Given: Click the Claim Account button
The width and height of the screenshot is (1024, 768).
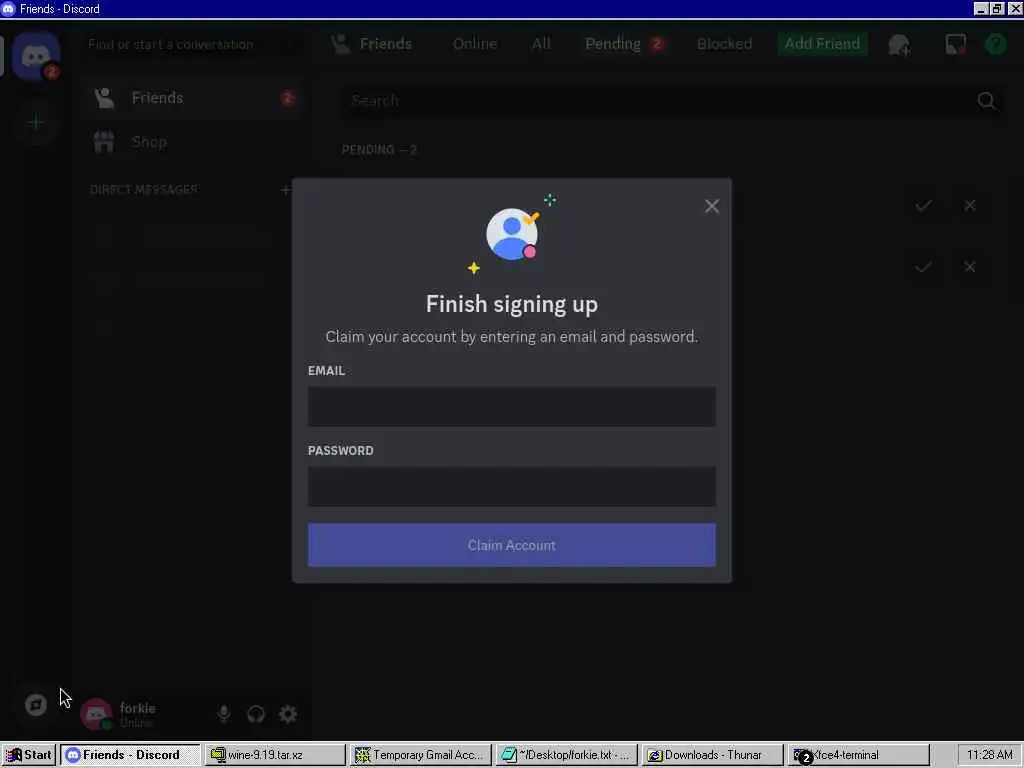Looking at the screenshot, I should click(512, 545).
